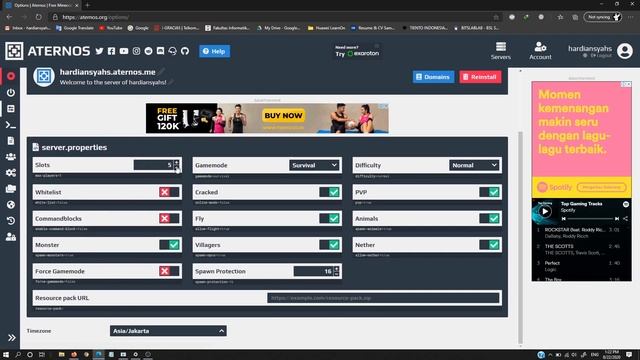Click the server avatar icon beside hardiansyahs.aternos.me
This screenshot has width=640, height=360.
[44, 76]
